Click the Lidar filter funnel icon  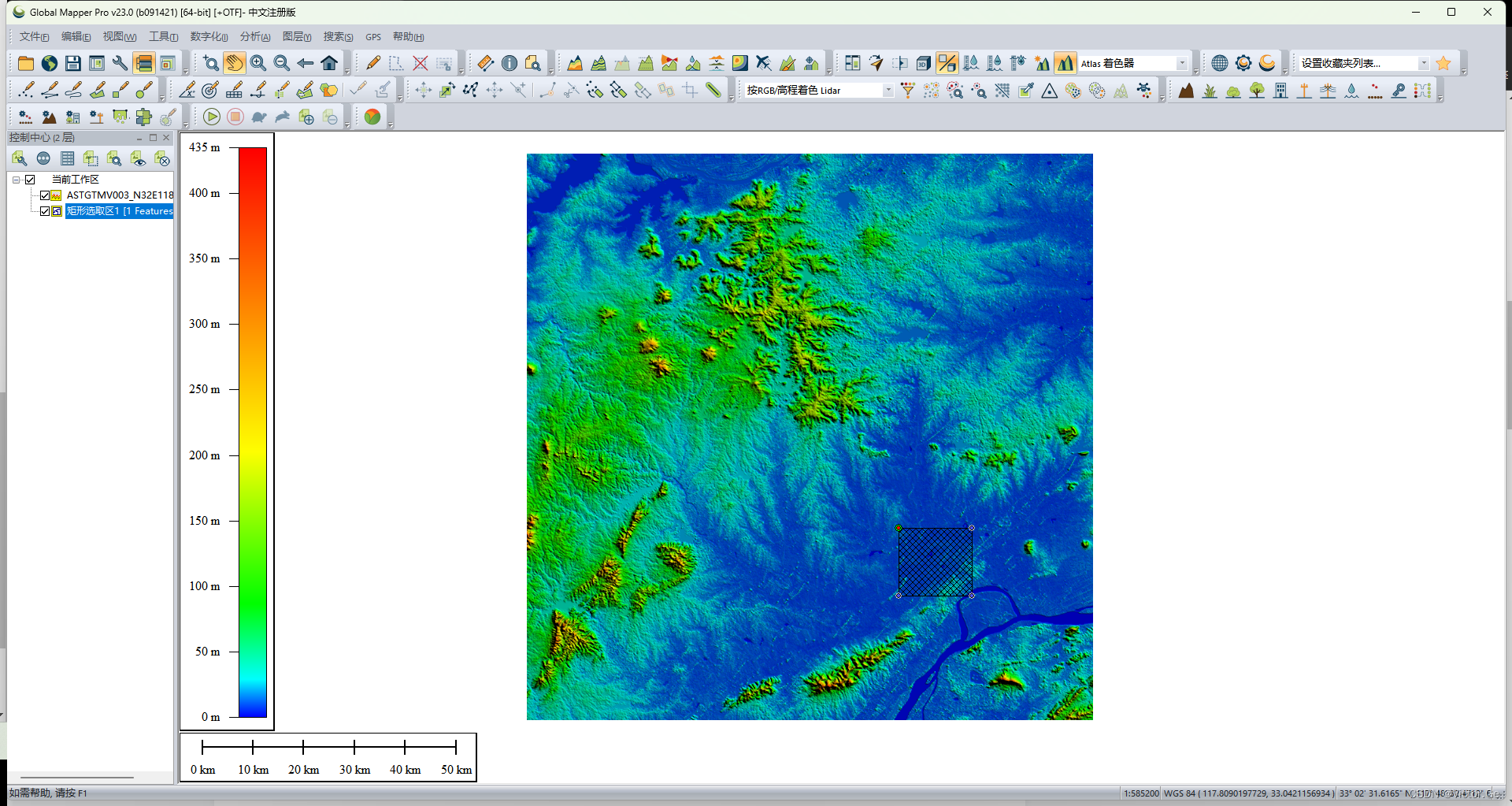tap(908, 91)
